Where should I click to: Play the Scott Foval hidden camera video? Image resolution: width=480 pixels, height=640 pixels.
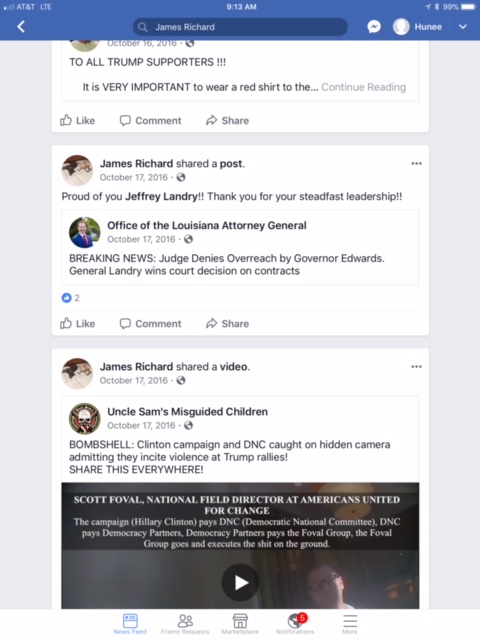point(240,582)
